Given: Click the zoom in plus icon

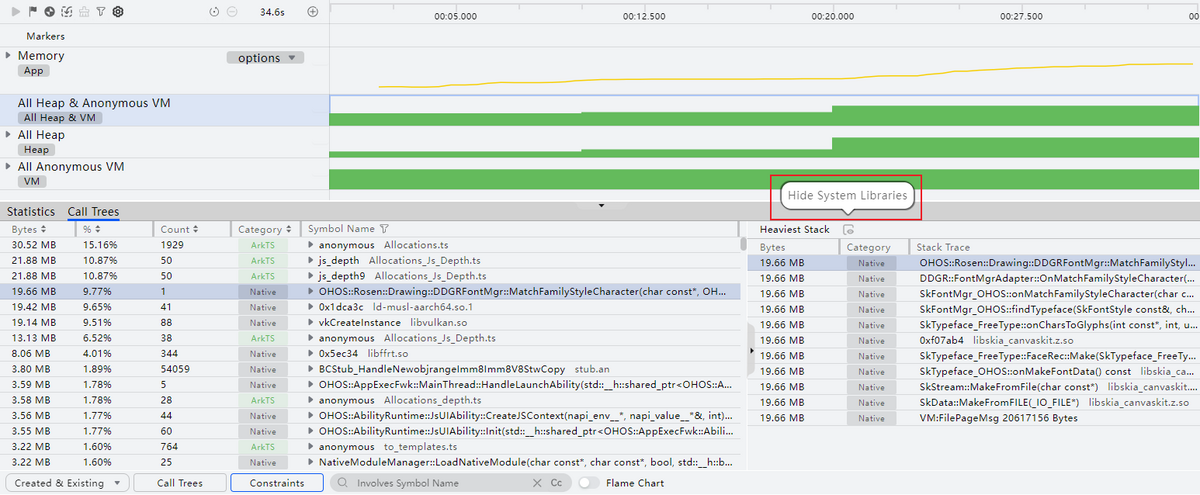Looking at the screenshot, I should point(313,12).
